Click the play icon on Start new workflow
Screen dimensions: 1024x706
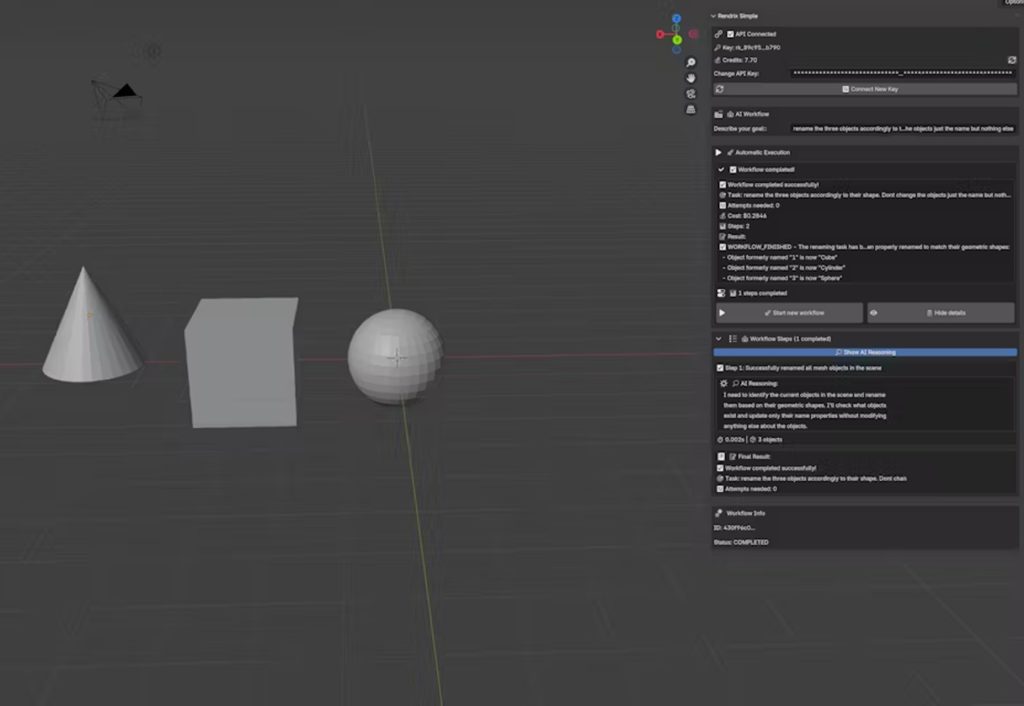(x=722, y=313)
